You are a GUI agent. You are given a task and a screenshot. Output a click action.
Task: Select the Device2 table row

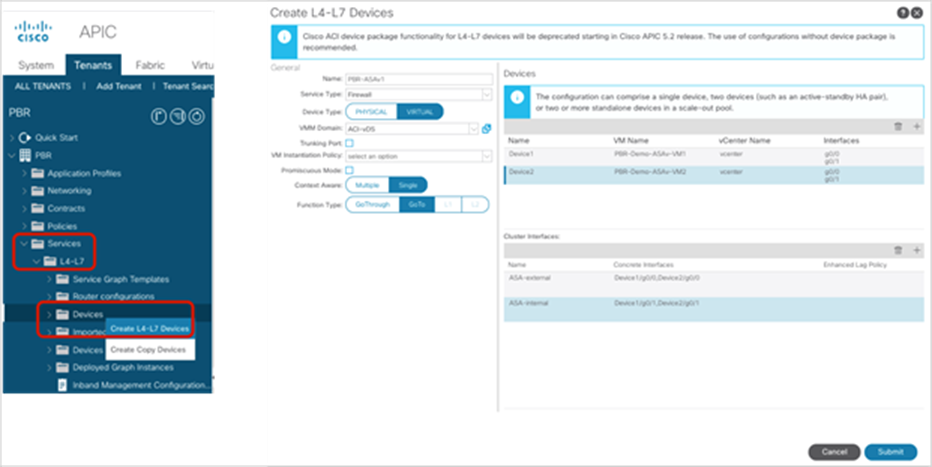pos(714,175)
